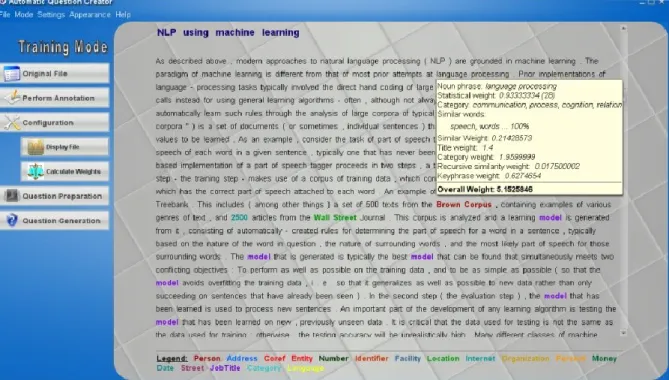Start Question Generation label
Screen dimensions: 669x380
(61, 220)
